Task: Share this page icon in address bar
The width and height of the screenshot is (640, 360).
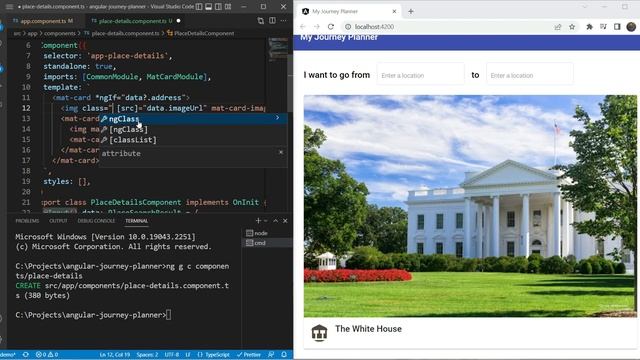Action: (x=558, y=27)
